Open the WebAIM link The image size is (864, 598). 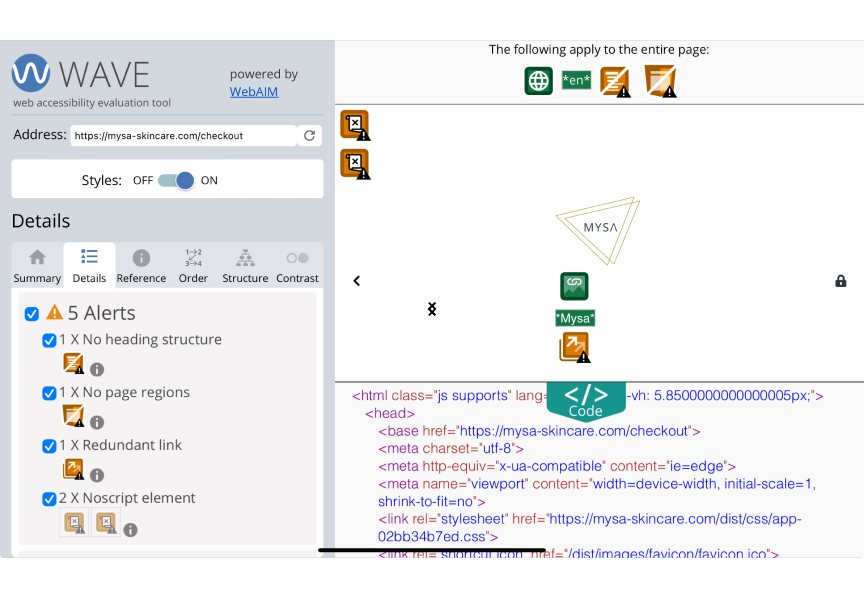coord(254,92)
